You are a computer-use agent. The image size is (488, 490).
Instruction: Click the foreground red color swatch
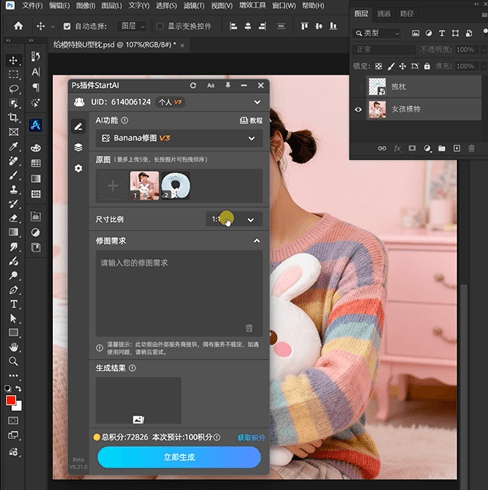tap(11, 400)
